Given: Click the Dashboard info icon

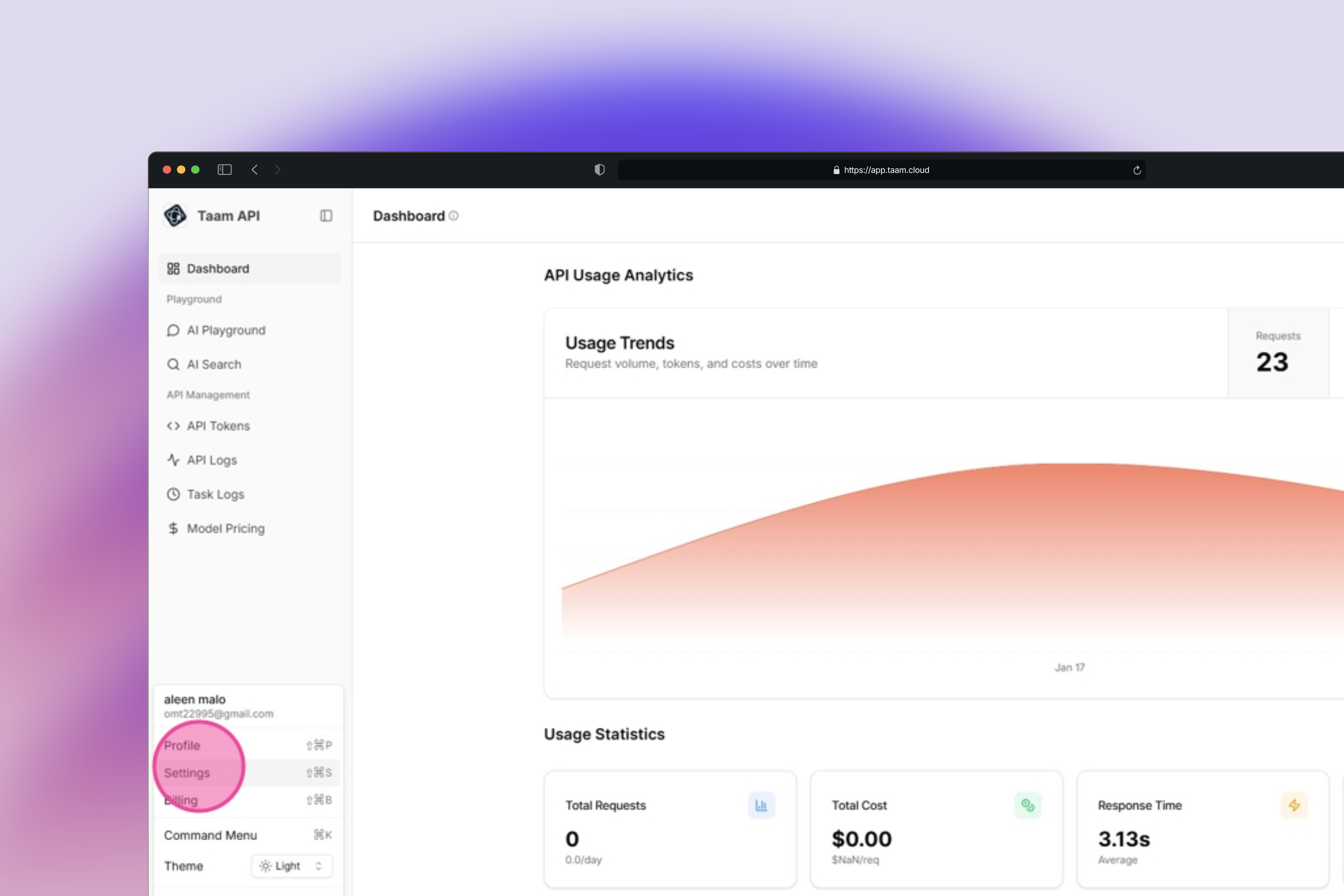Looking at the screenshot, I should (454, 216).
